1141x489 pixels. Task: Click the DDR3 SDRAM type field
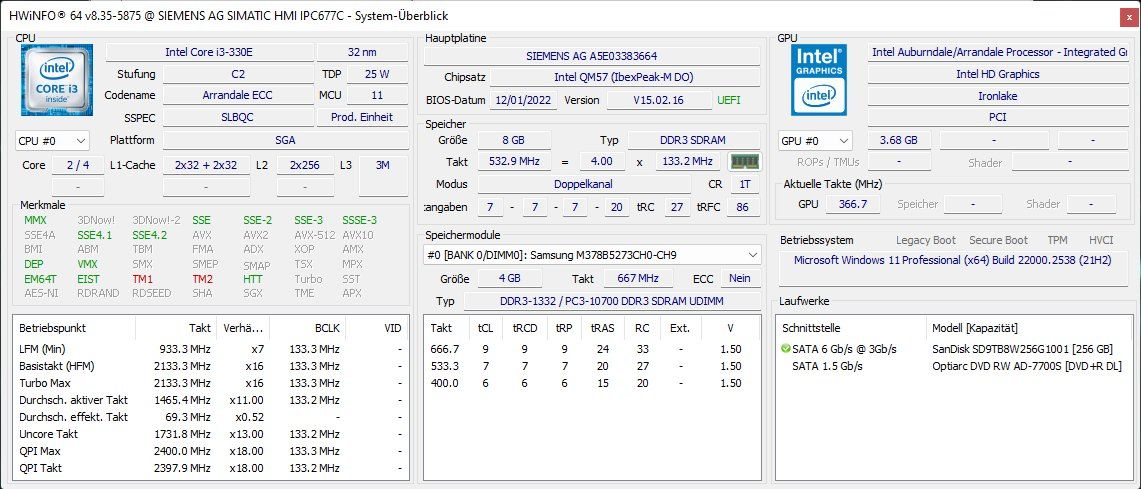(x=693, y=140)
